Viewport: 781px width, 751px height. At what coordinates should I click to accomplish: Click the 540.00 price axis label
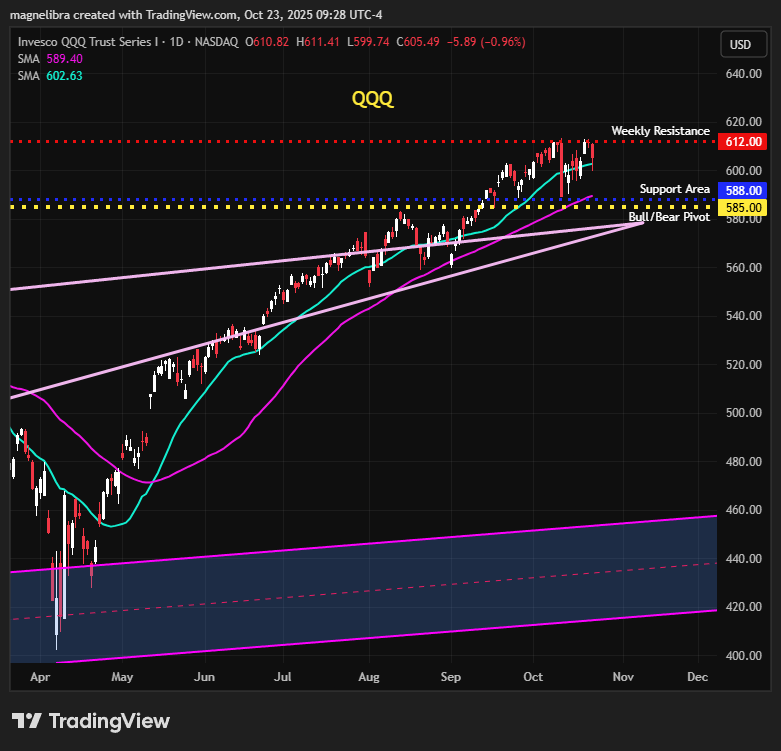tap(744, 316)
